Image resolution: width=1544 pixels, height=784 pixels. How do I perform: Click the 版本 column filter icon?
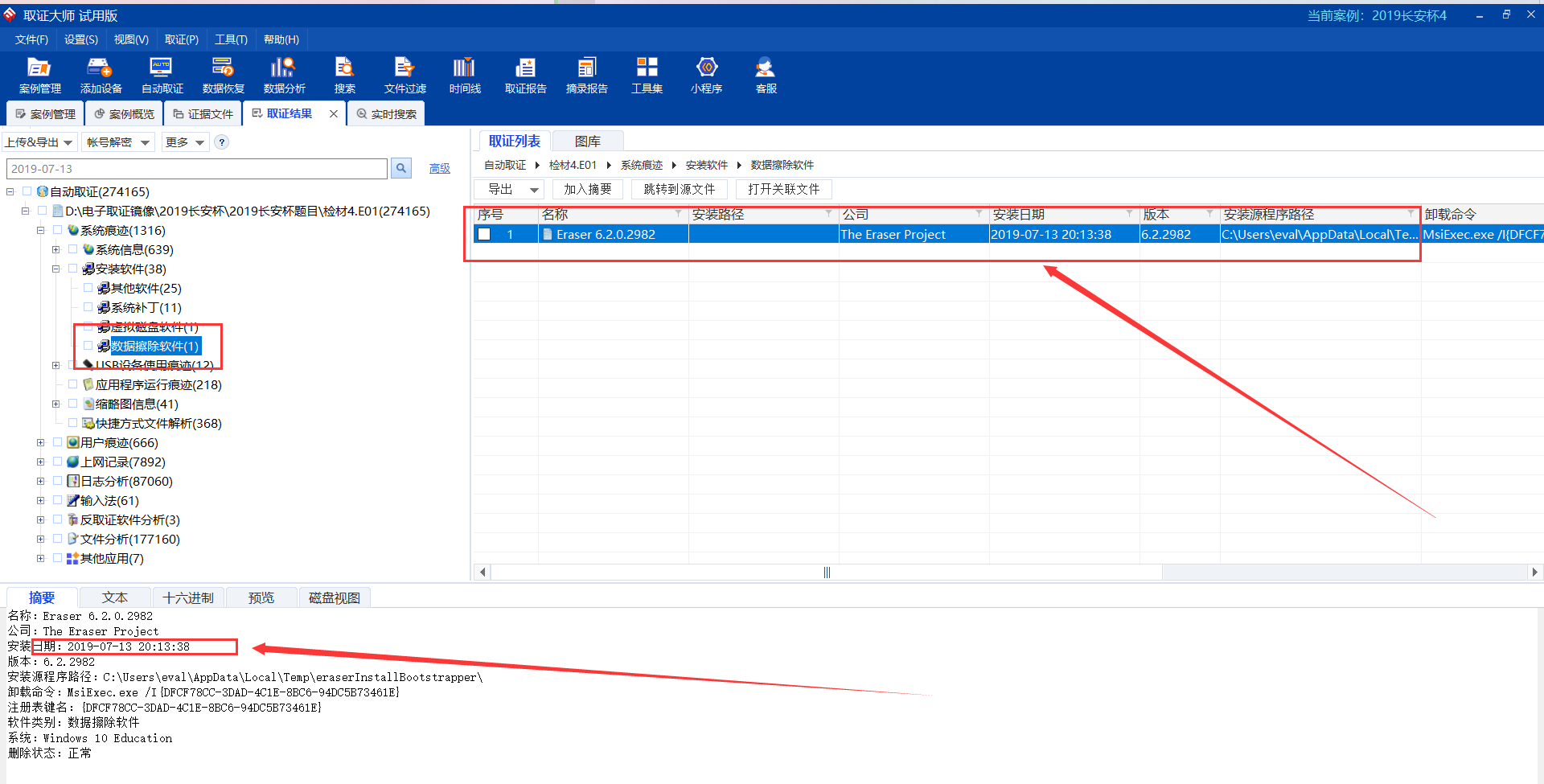1209,213
